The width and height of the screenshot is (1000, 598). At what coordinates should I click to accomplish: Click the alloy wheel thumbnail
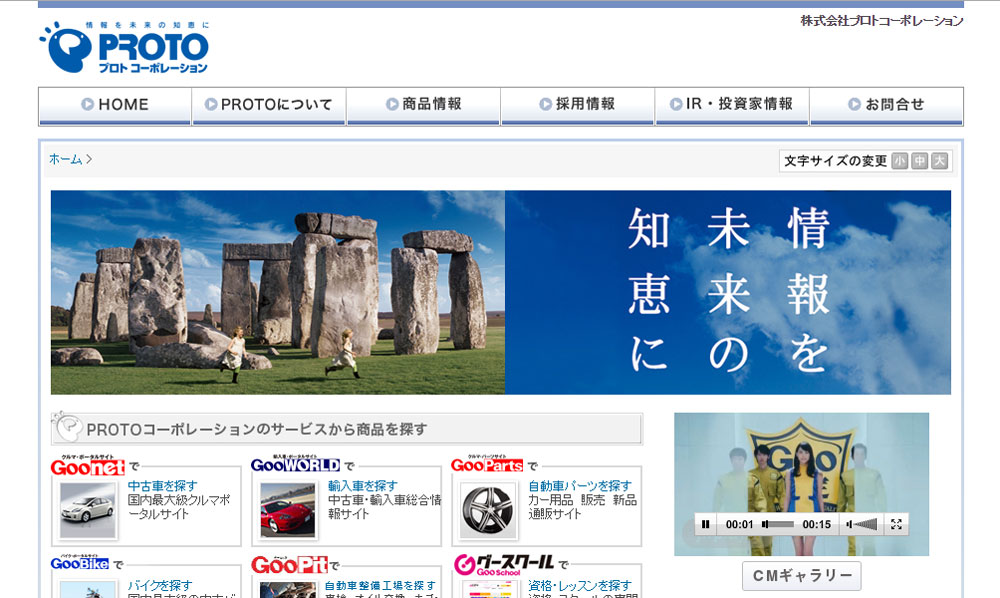pyautogui.click(x=489, y=510)
